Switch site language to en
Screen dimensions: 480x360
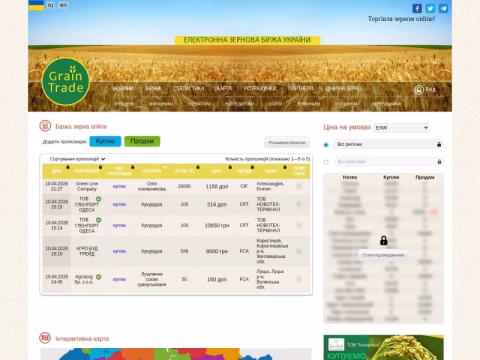point(63,5)
